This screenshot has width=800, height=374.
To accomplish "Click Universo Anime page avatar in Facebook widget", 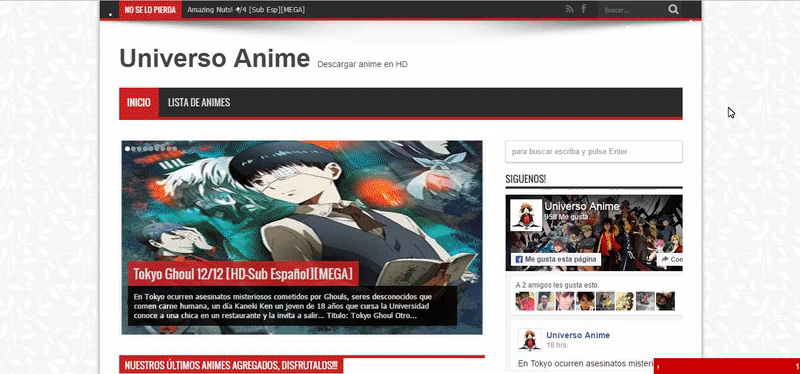I will click(x=526, y=215).
